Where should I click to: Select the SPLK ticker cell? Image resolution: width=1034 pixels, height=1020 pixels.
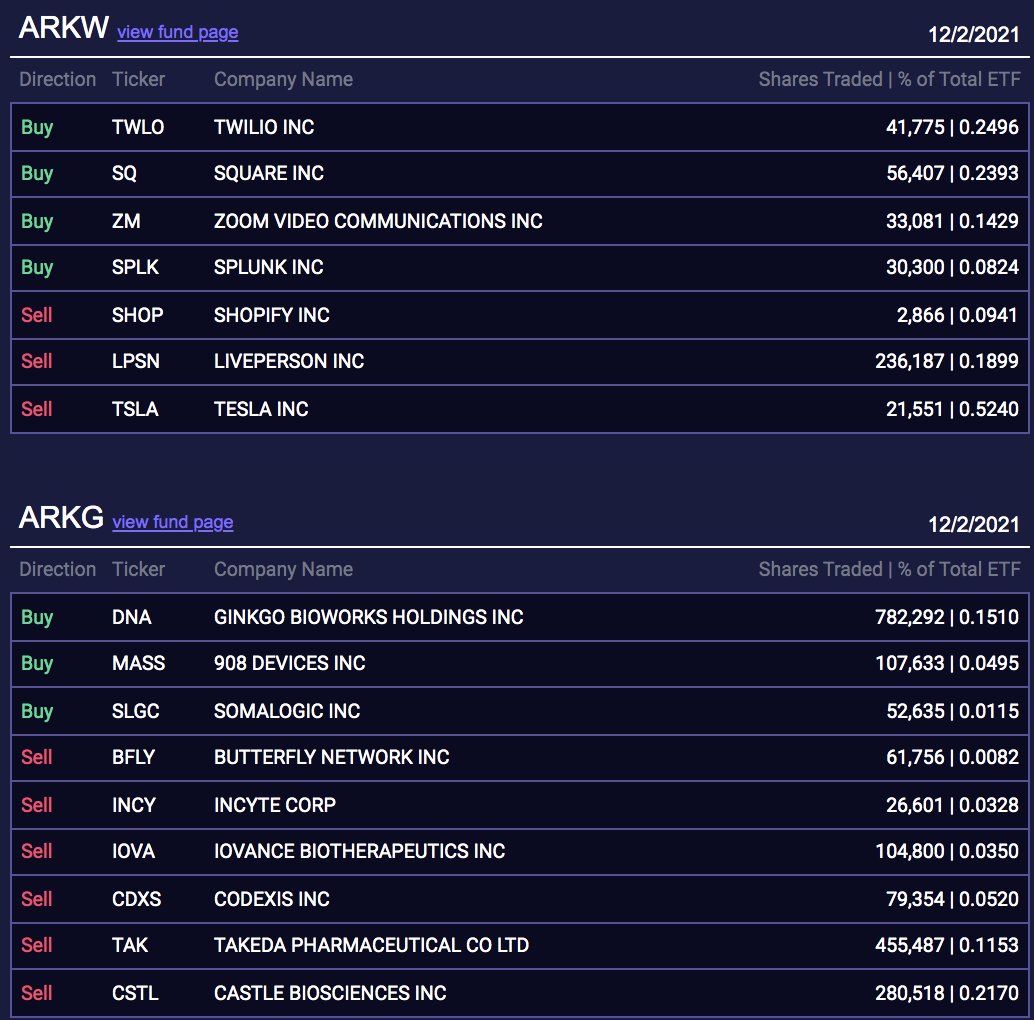135,267
